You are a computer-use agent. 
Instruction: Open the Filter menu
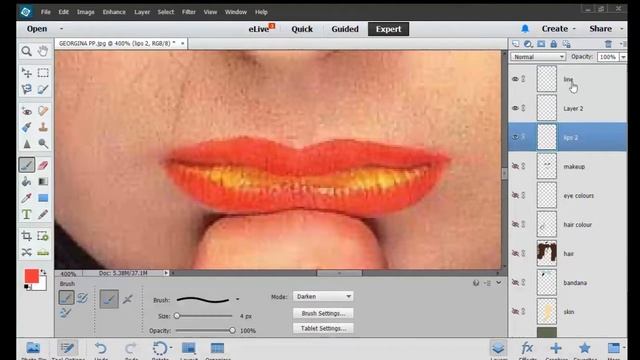point(189,12)
